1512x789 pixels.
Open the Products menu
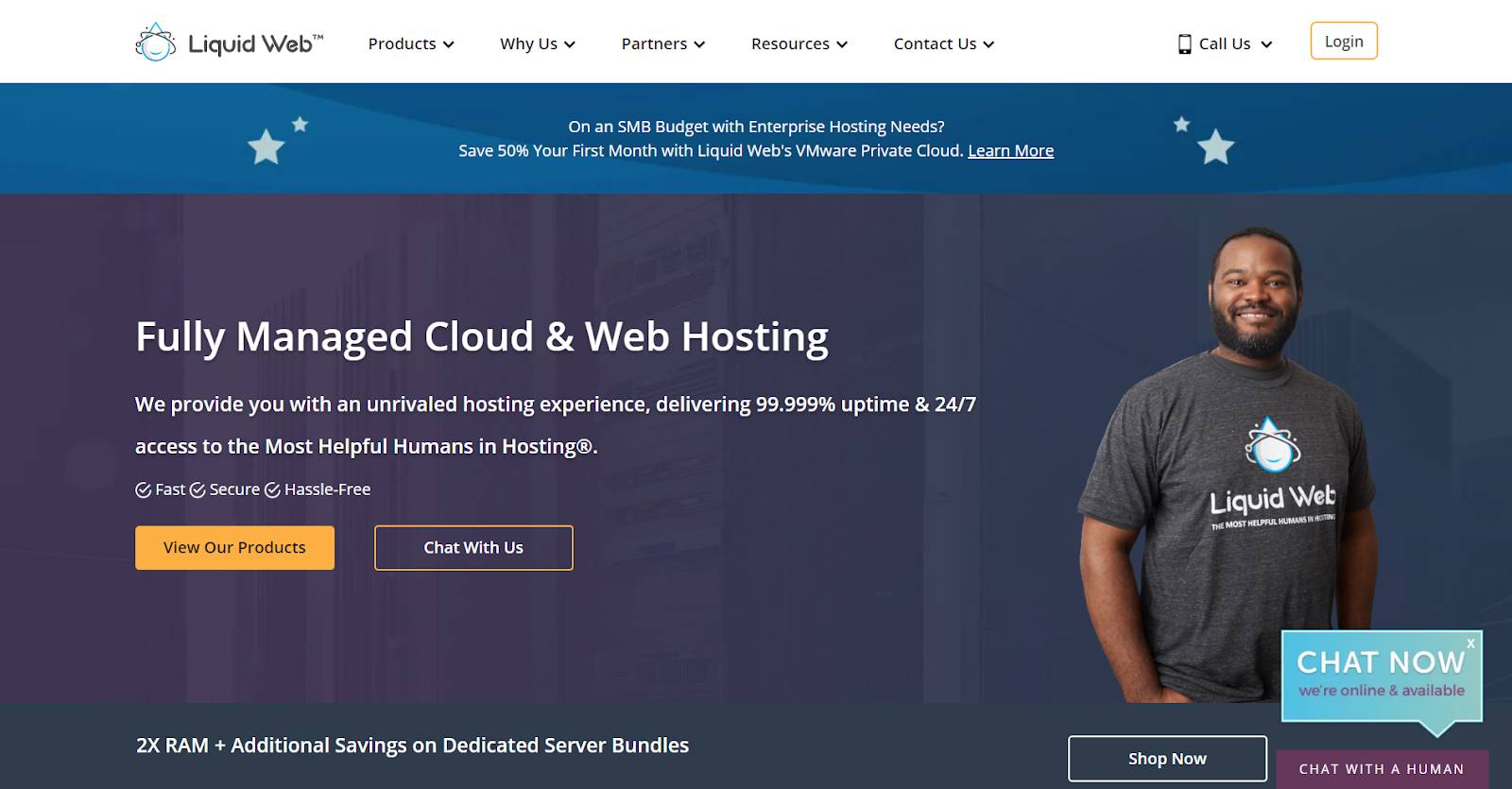[x=411, y=43]
